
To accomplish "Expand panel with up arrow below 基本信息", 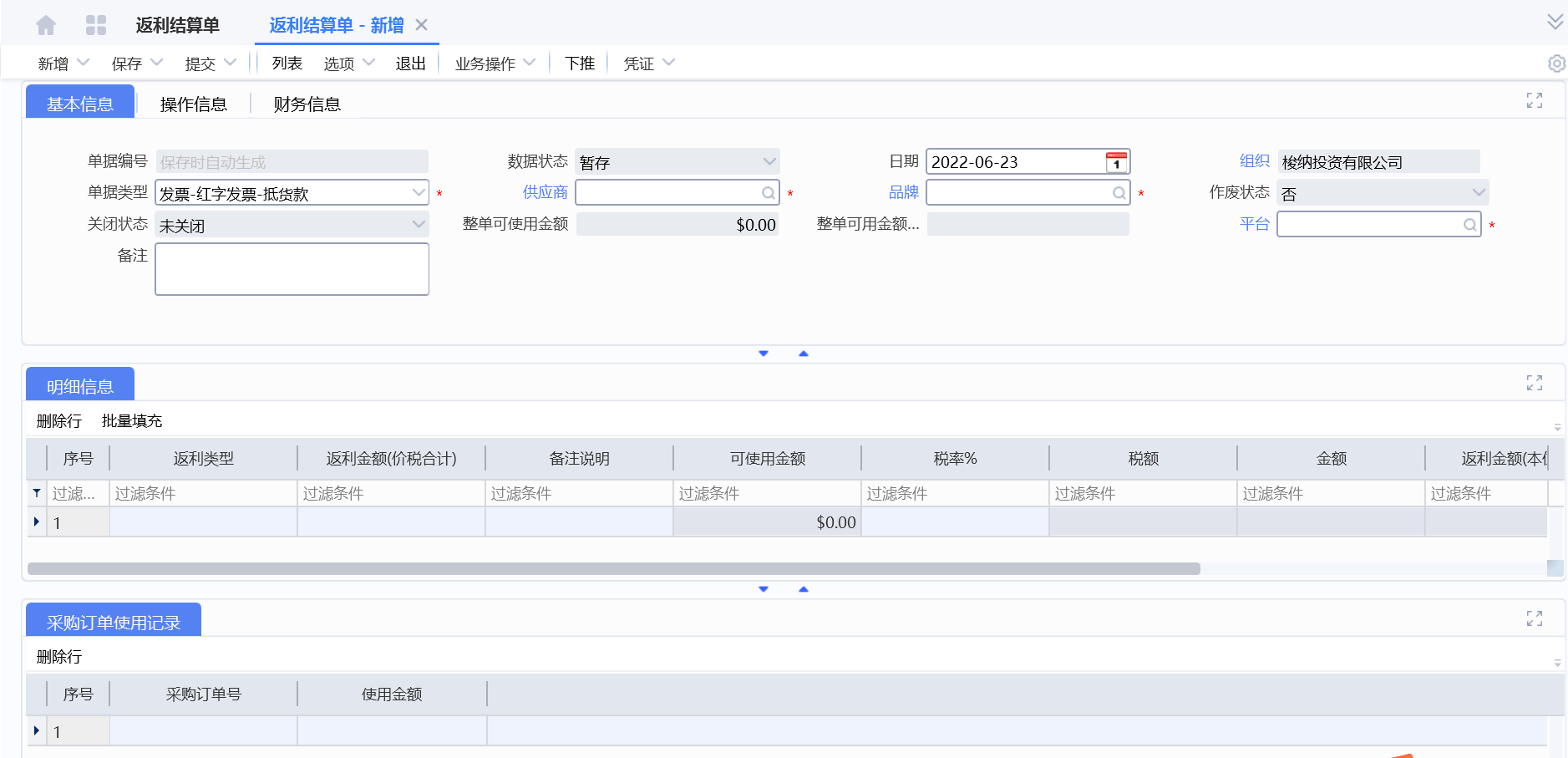I will point(804,354).
